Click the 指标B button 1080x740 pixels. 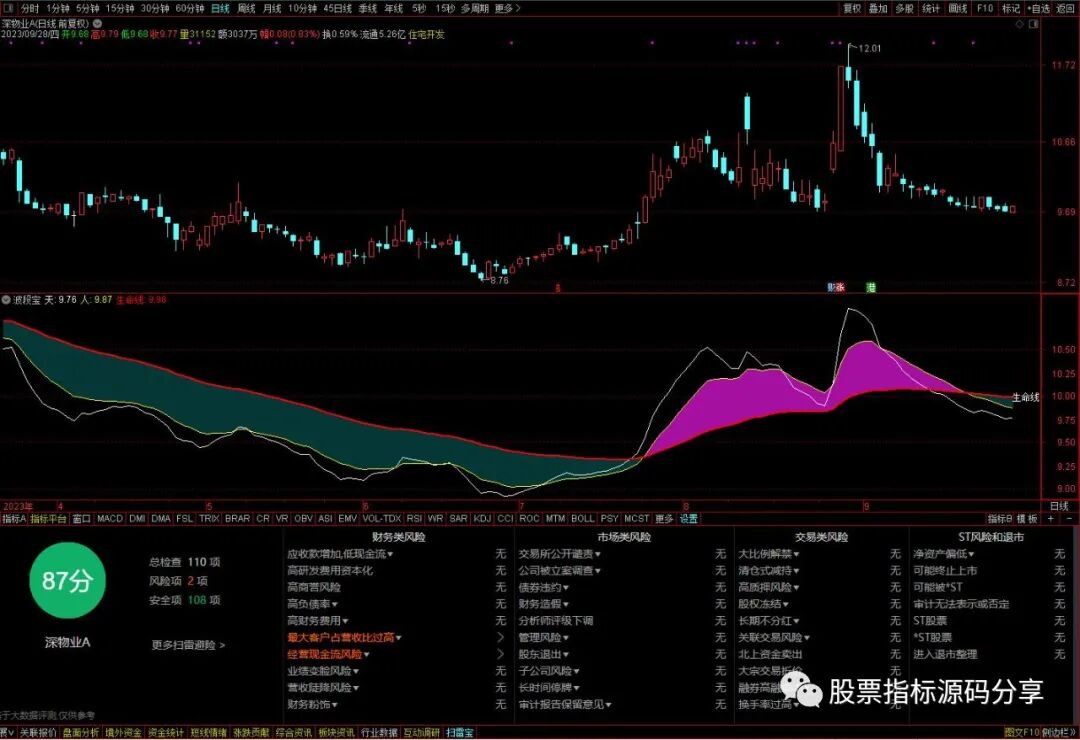pyautogui.click(x=1000, y=519)
